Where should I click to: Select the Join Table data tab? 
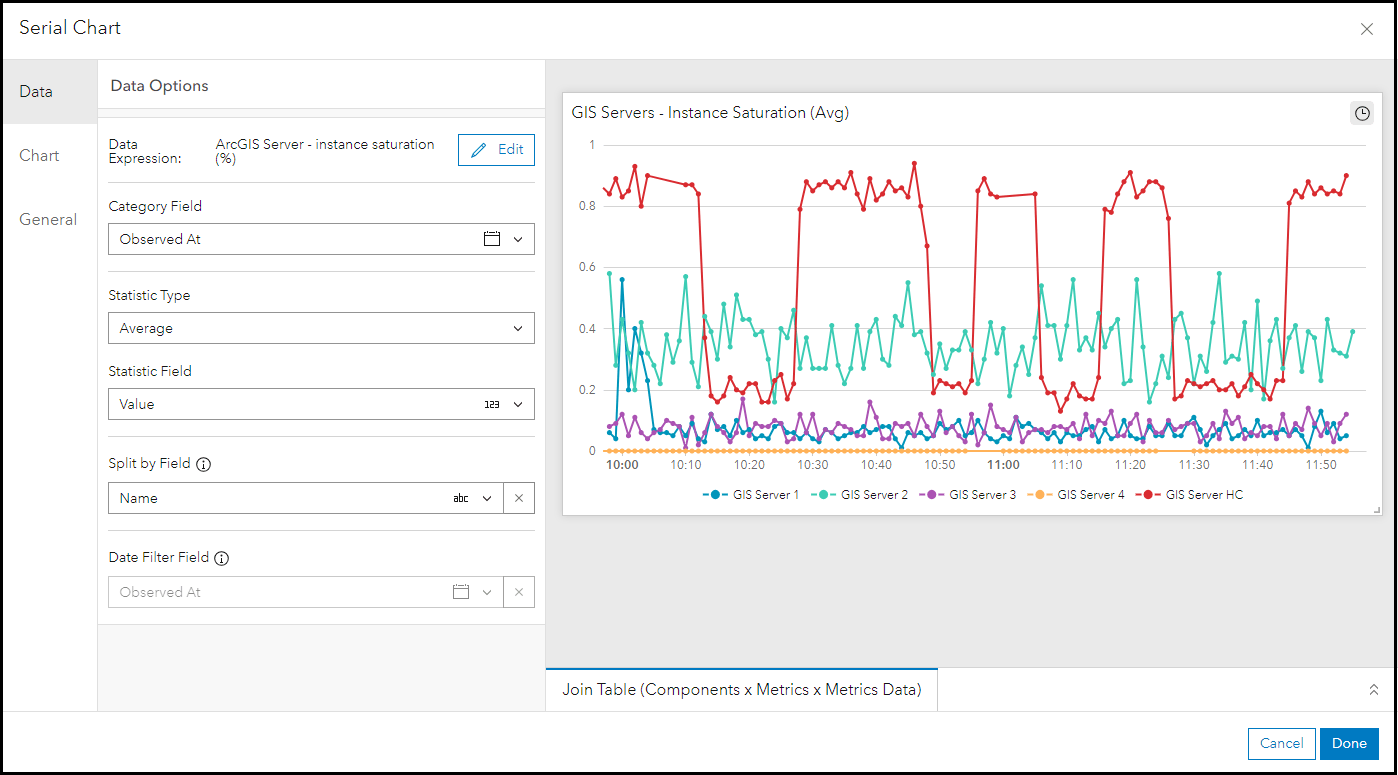tap(741, 690)
